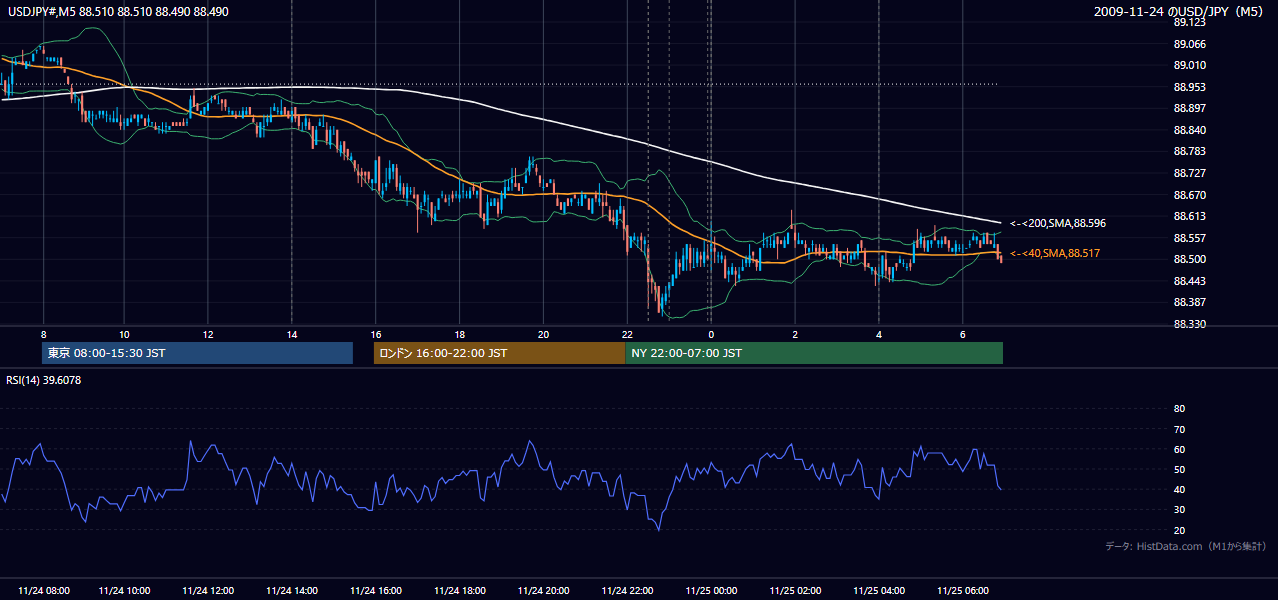The height and width of the screenshot is (600, 1278).
Task: Click hour label 2 under price chart
Action: (x=795, y=334)
